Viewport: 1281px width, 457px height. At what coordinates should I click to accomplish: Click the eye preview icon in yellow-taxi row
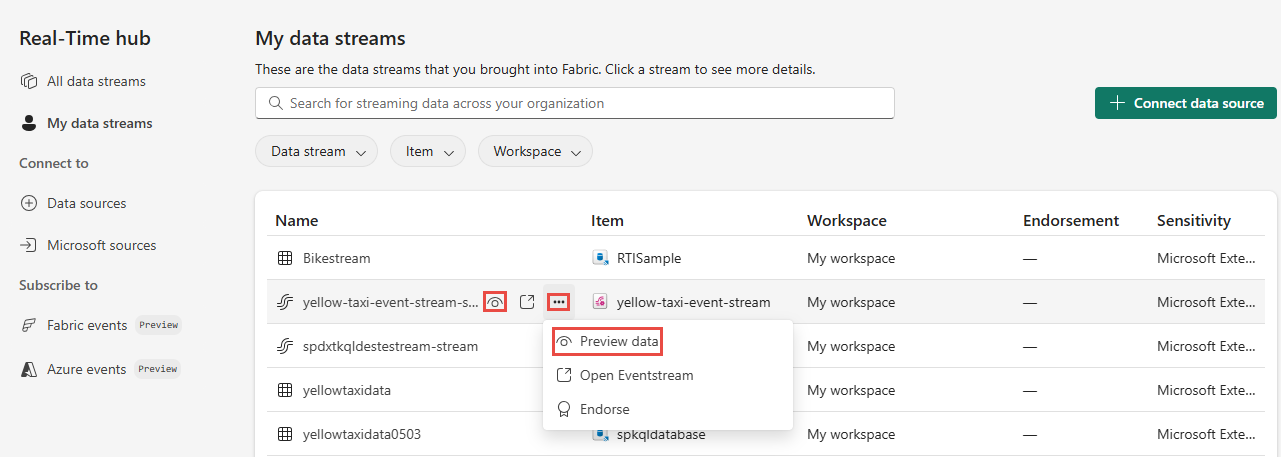pyautogui.click(x=495, y=301)
